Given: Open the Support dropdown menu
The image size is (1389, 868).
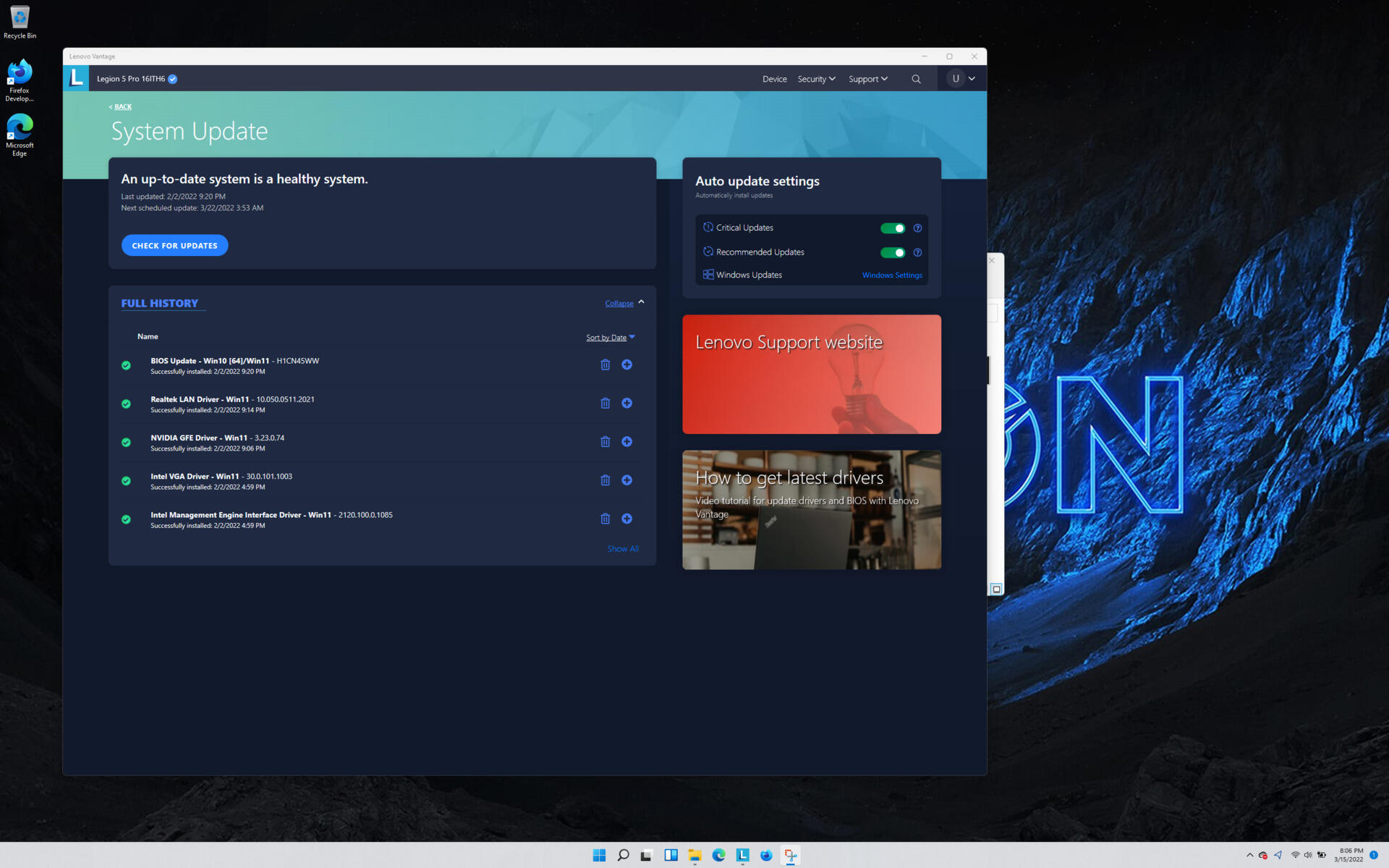Looking at the screenshot, I should (867, 79).
